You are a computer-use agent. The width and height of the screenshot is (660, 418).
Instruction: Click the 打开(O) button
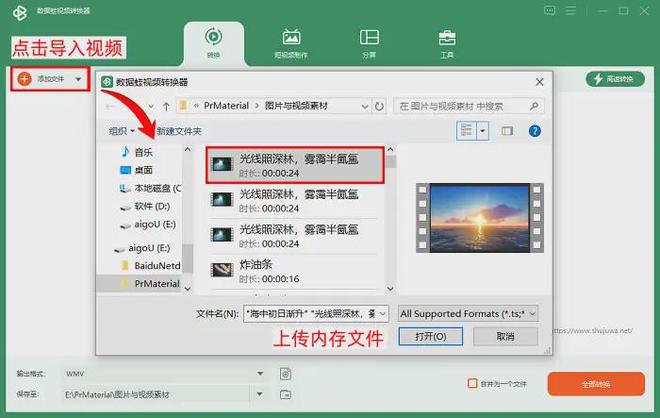click(x=430, y=336)
